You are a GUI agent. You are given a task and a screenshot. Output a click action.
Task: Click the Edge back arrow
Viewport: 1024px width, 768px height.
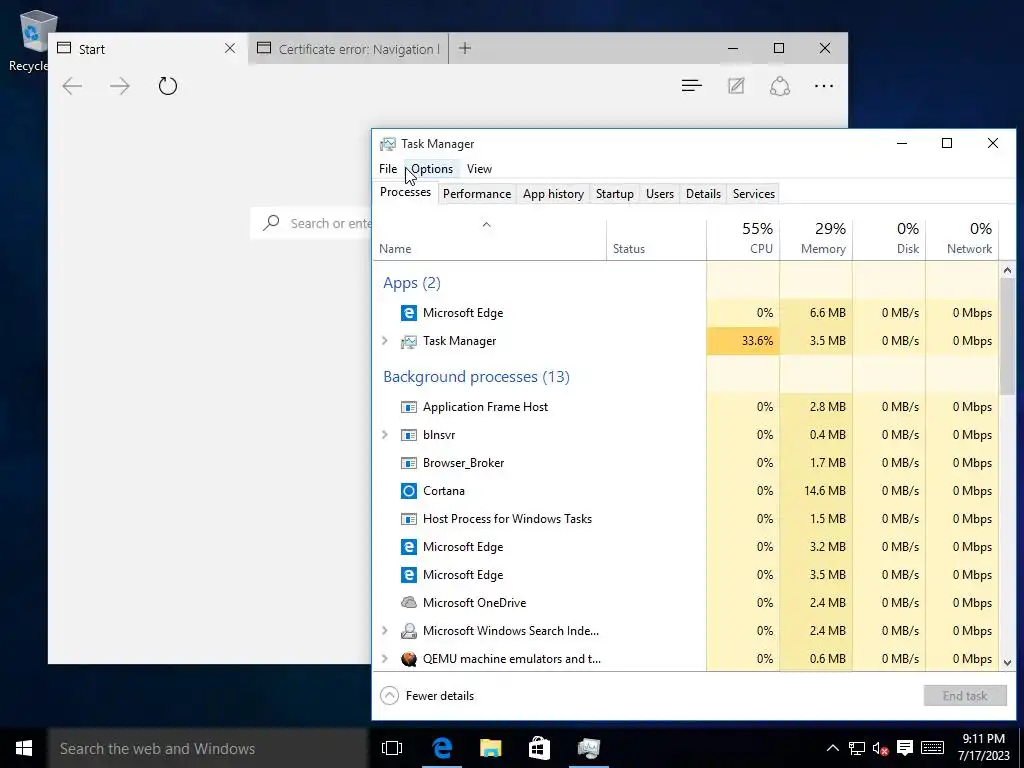click(72, 86)
